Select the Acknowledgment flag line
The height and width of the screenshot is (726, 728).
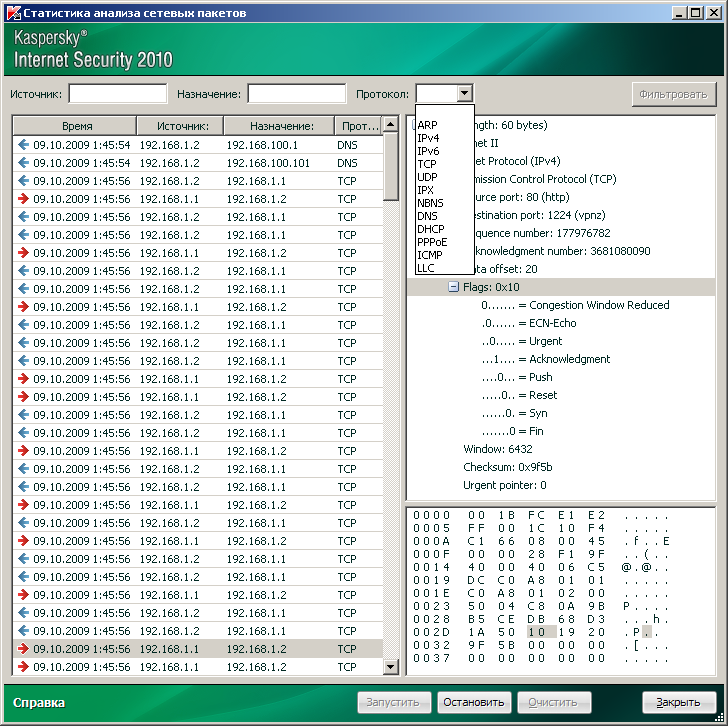coord(546,359)
